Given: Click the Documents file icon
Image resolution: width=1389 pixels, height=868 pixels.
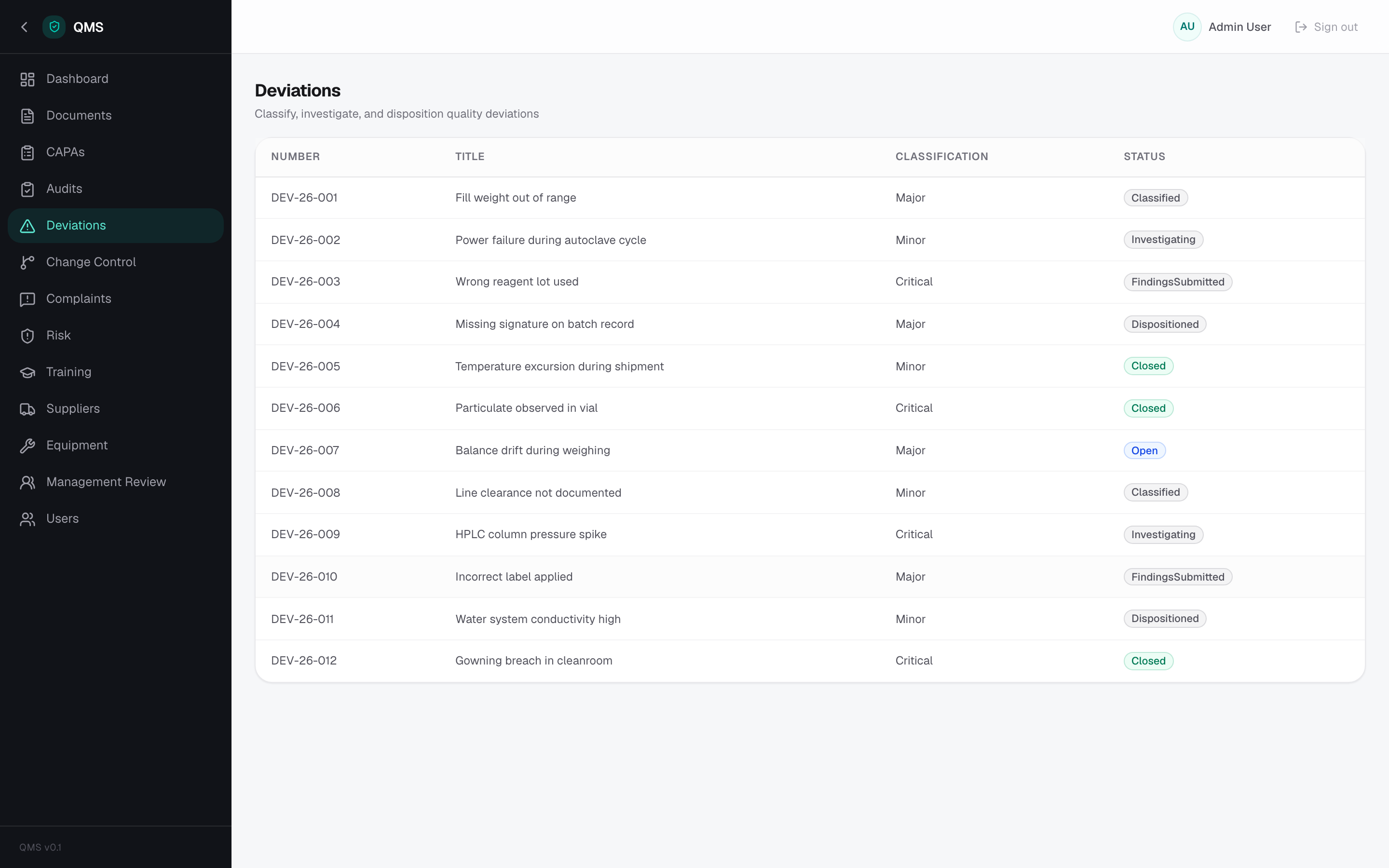Looking at the screenshot, I should pos(27,116).
